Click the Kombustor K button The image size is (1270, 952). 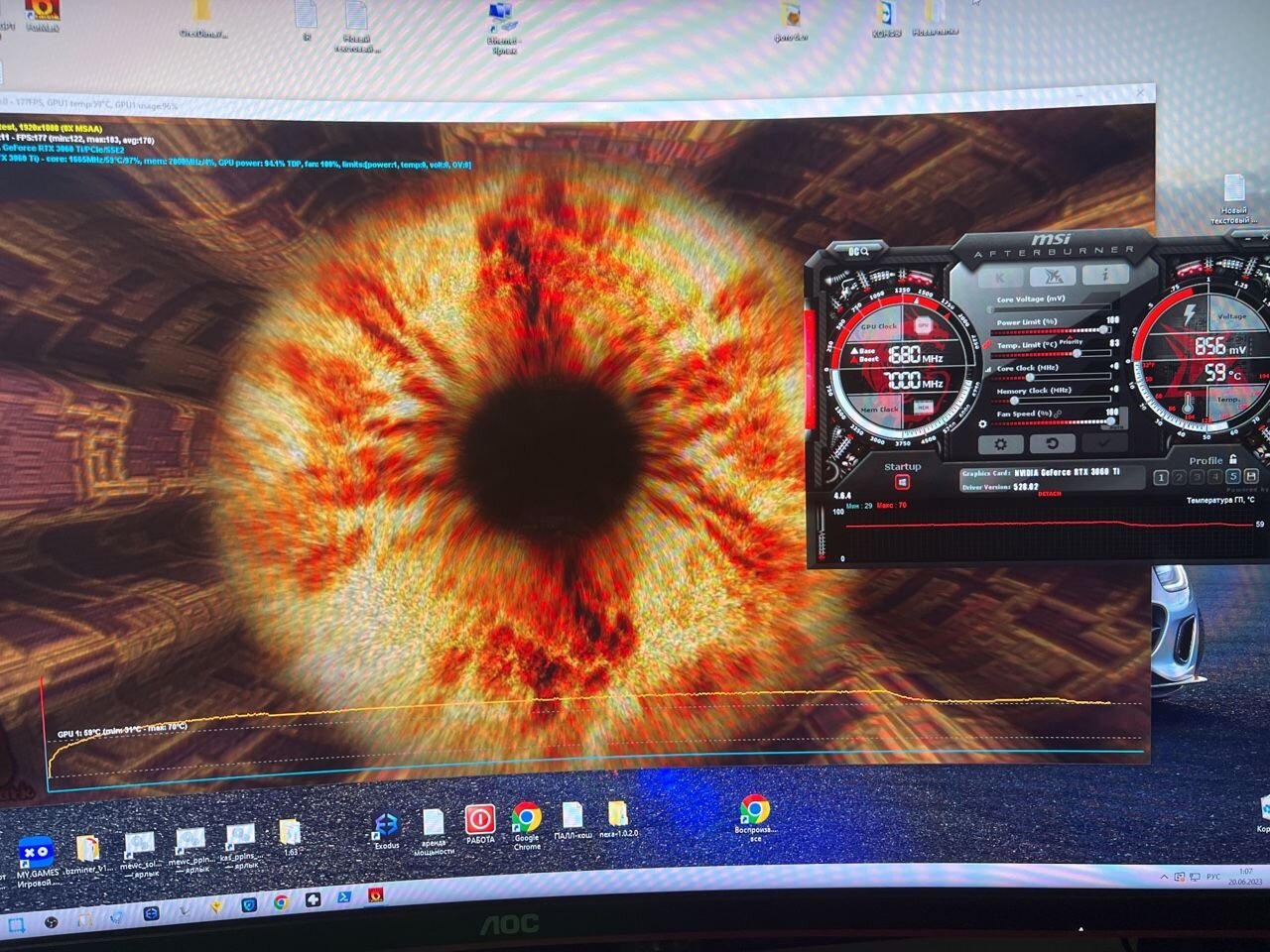coord(999,276)
